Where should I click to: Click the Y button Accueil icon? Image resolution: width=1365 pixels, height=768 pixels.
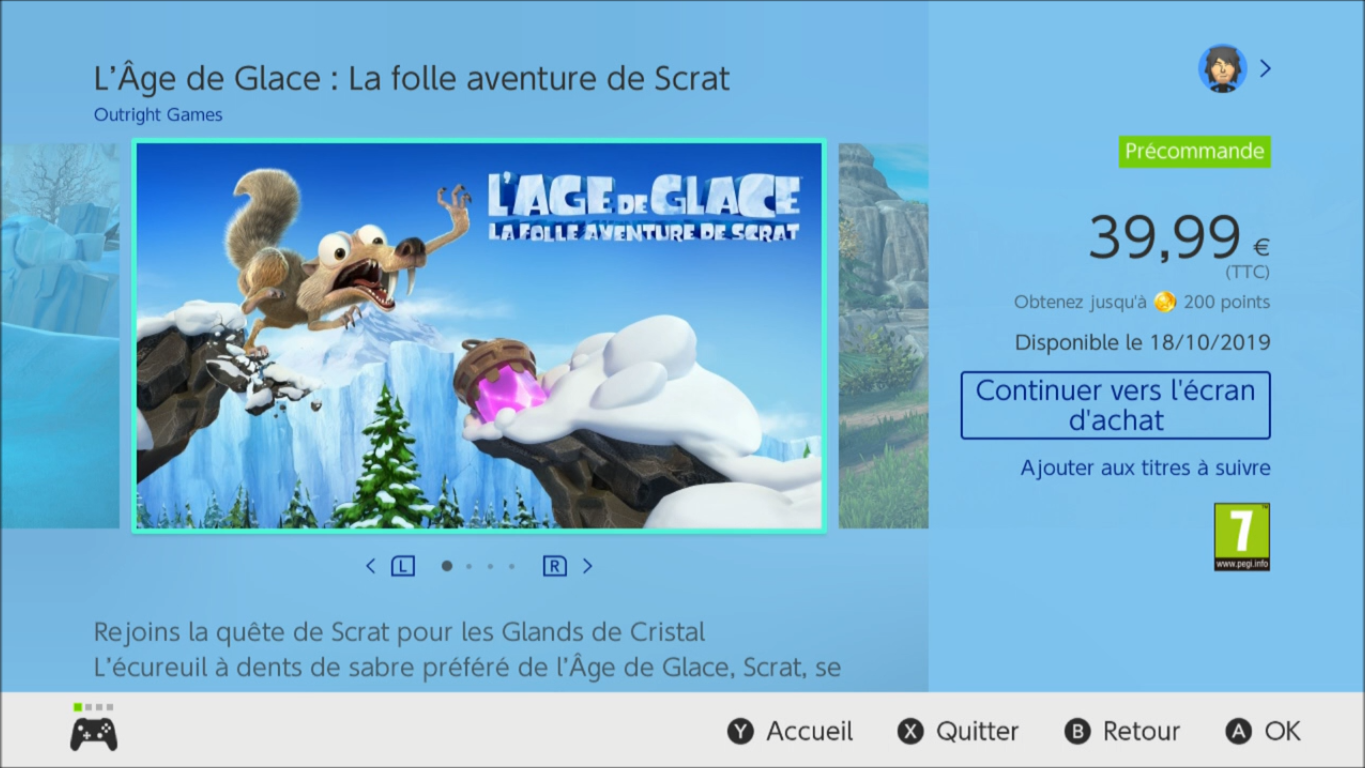click(x=740, y=732)
